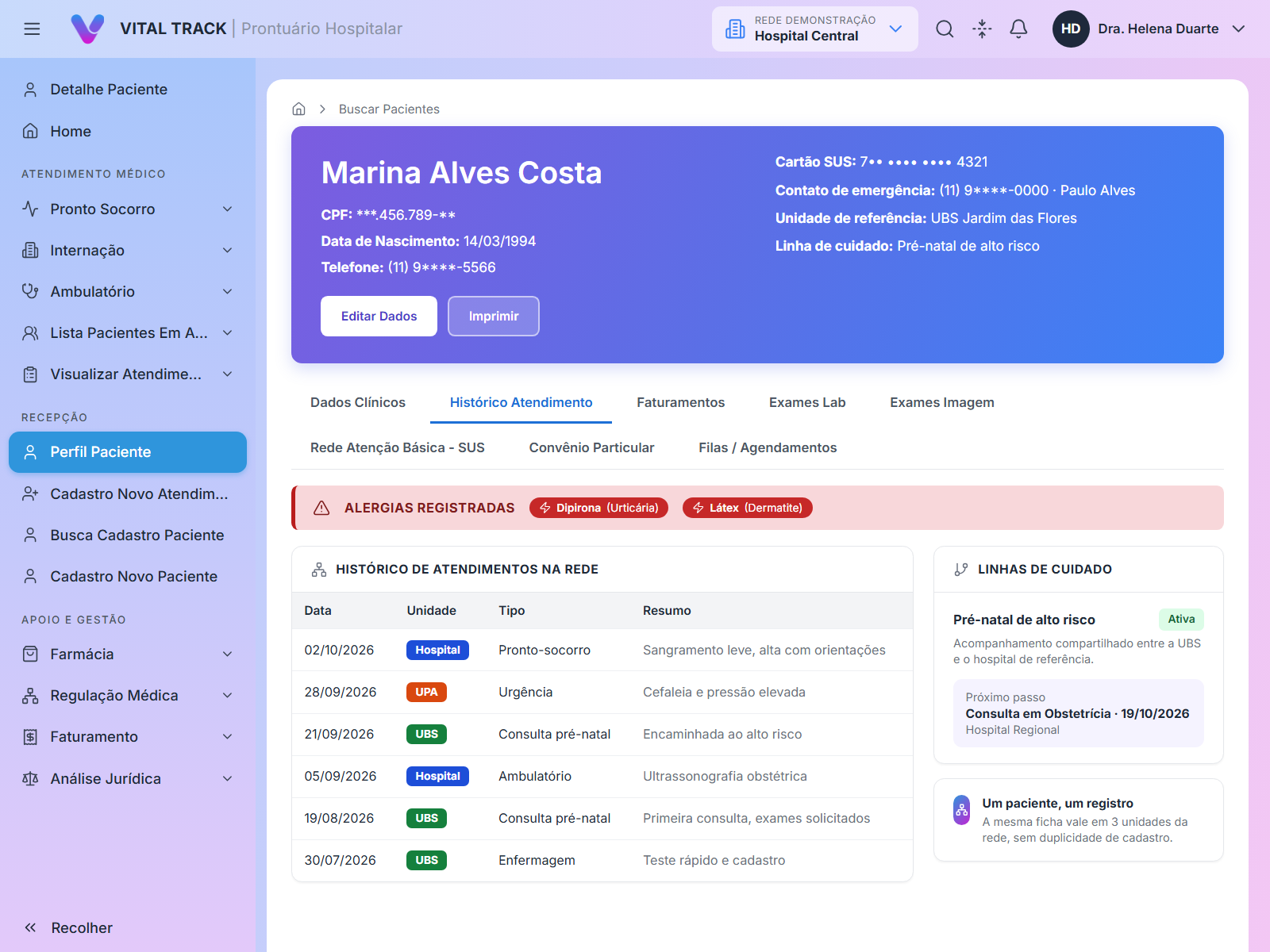Screen dimensions: 1270x952
Task: Click the focus mode sparkle icon
Action: [982, 29]
